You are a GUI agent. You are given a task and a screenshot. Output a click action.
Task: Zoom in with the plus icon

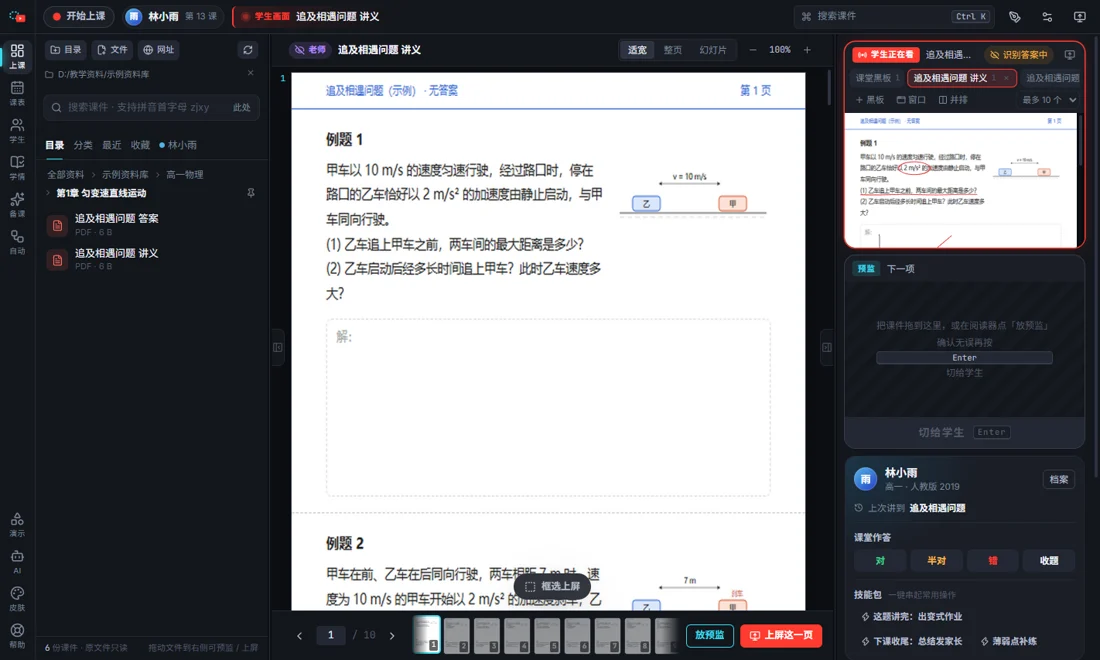click(807, 50)
